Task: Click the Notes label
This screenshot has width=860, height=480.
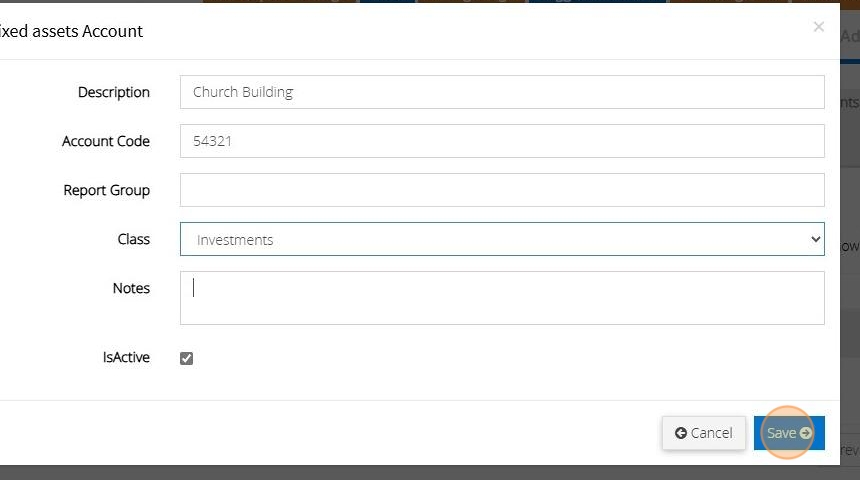Action: (x=131, y=288)
